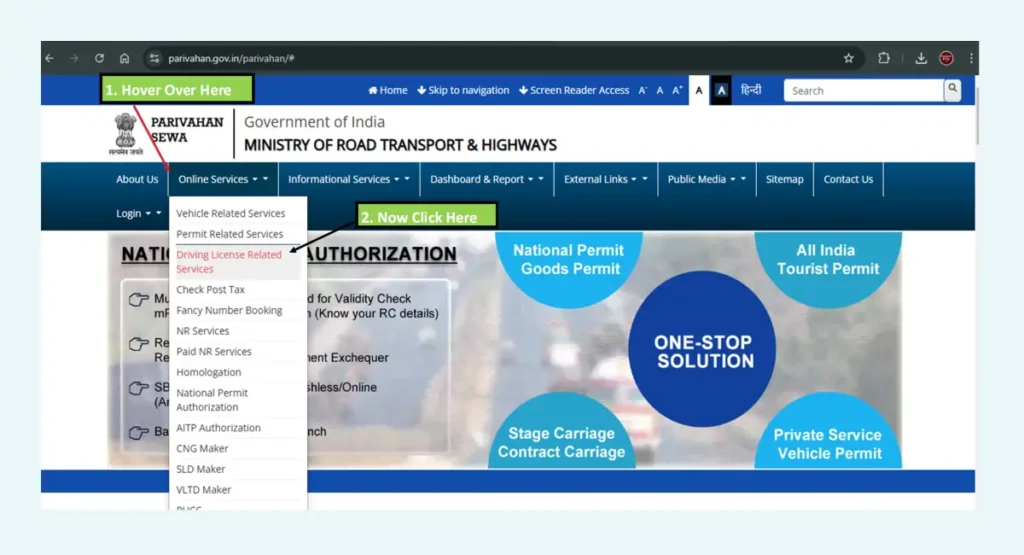Click Ministry of Road Transport & Highways heading
1024x555 pixels.
click(x=400, y=145)
